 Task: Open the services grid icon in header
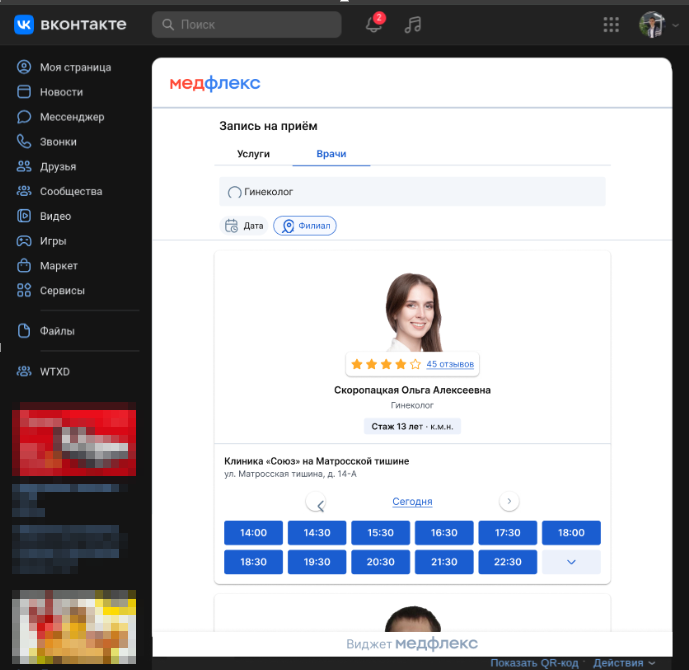click(611, 25)
